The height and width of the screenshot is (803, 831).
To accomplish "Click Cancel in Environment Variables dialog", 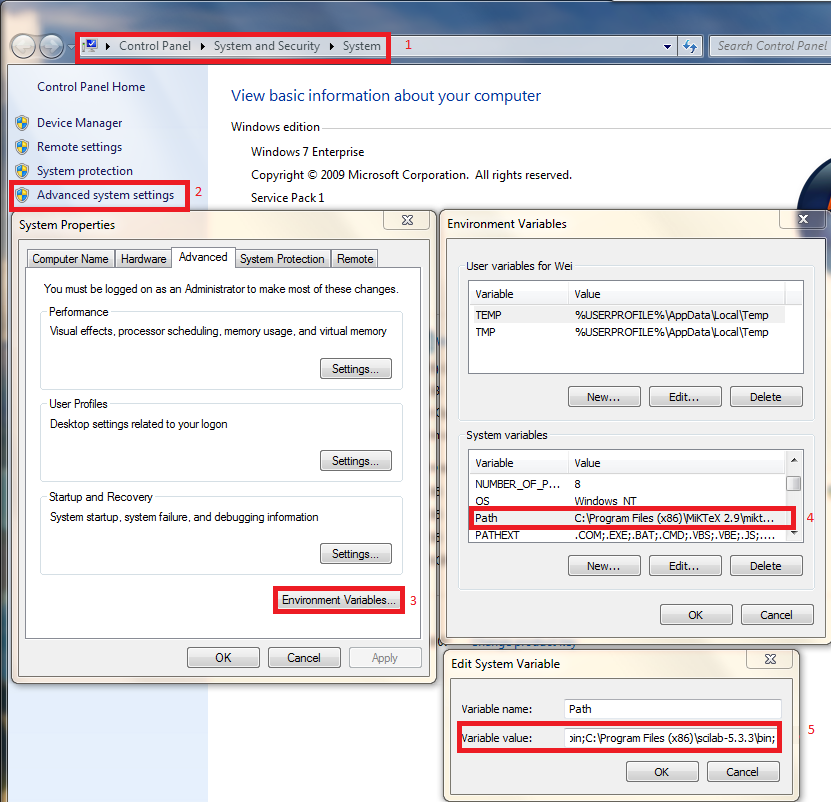I will point(777,615).
